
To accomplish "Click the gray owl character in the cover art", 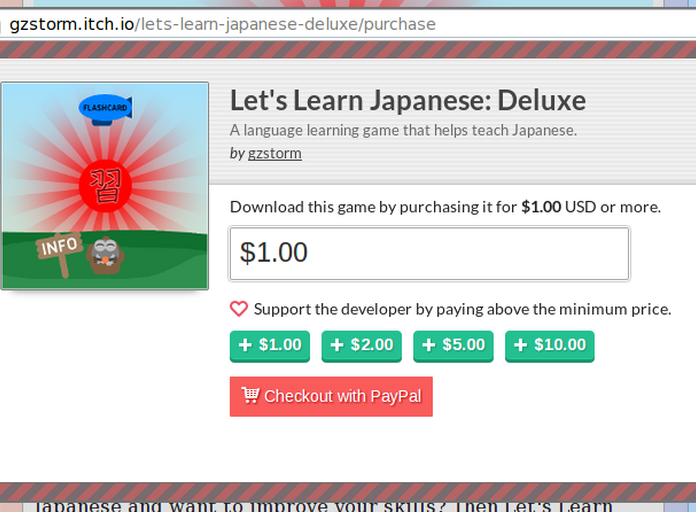I will click(105, 255).
